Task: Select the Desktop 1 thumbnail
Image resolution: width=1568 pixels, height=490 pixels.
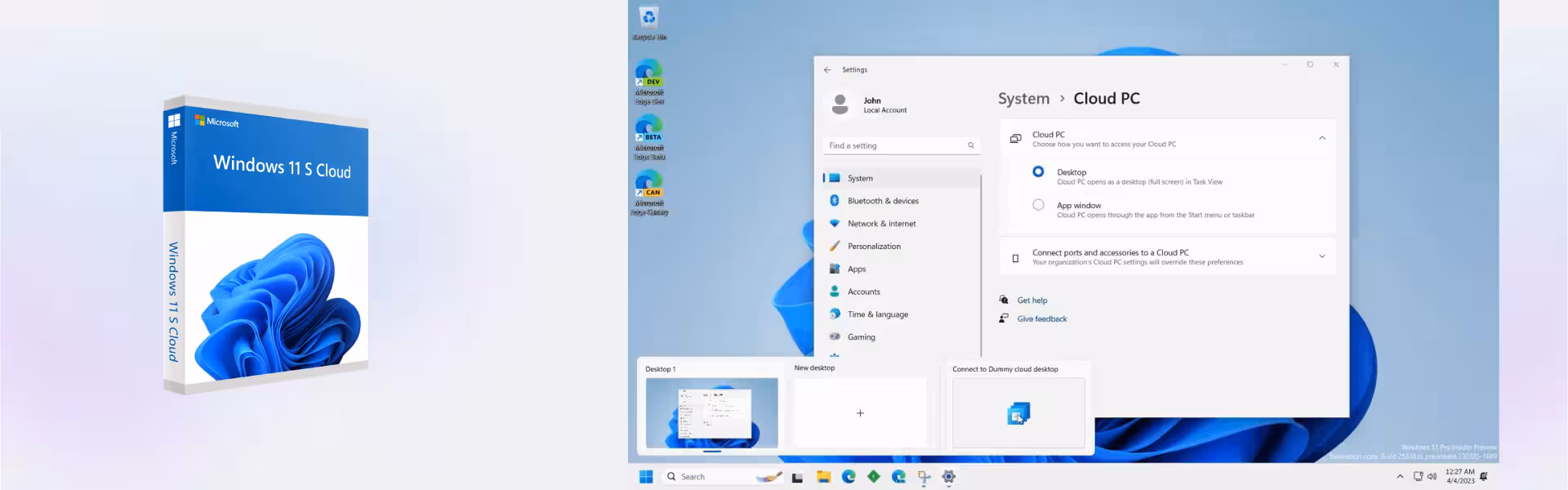Action: click(x=712, y=412)
